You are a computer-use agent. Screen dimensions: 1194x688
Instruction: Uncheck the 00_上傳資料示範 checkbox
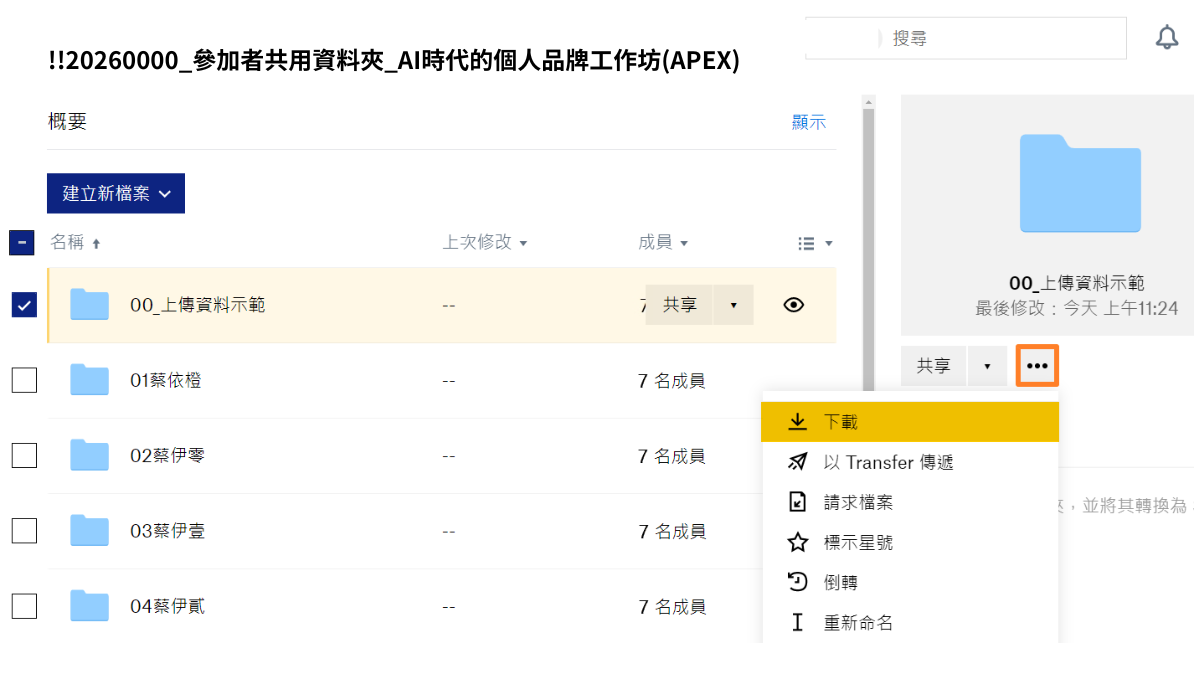point(24,304)
